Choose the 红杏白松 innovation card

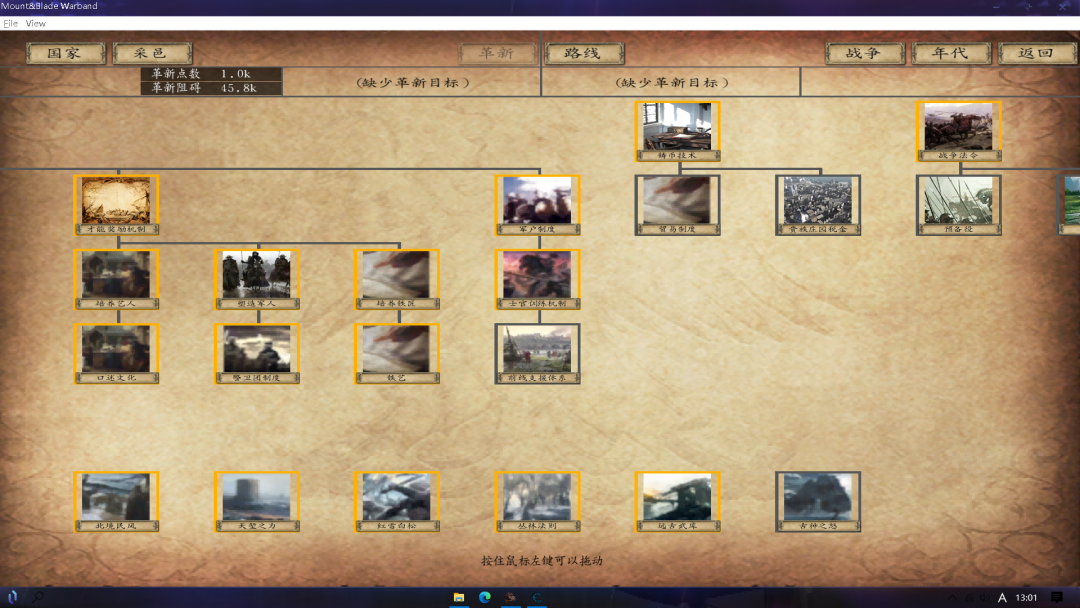pyautogui.click(x=397, y=502)
